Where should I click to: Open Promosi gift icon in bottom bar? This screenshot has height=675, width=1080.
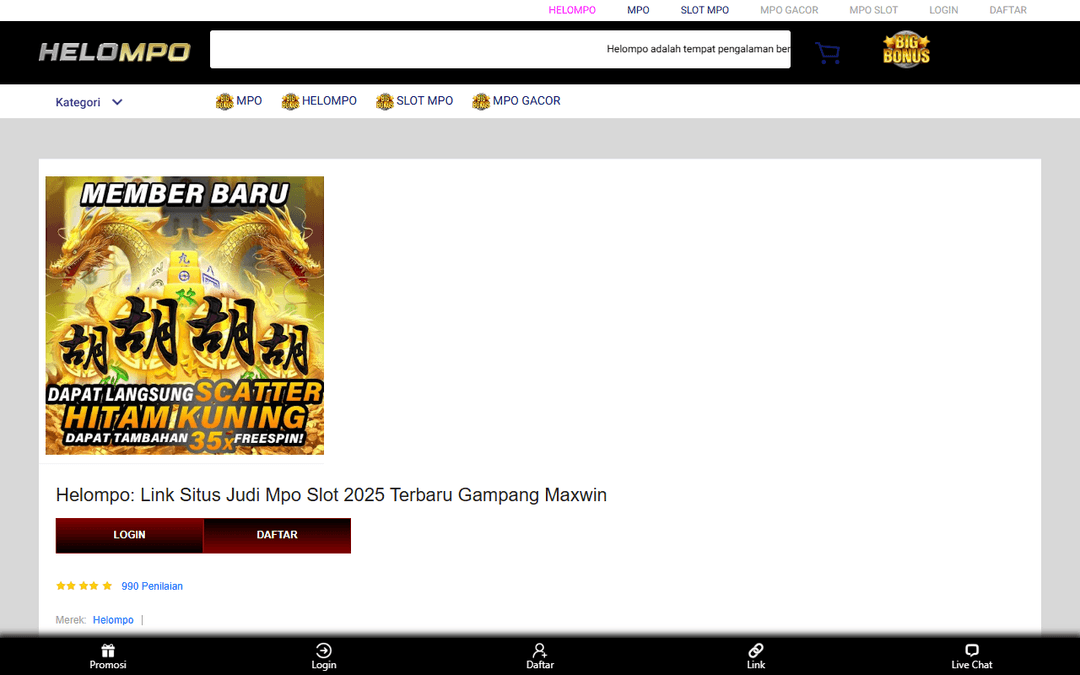(x=107, y=650)
